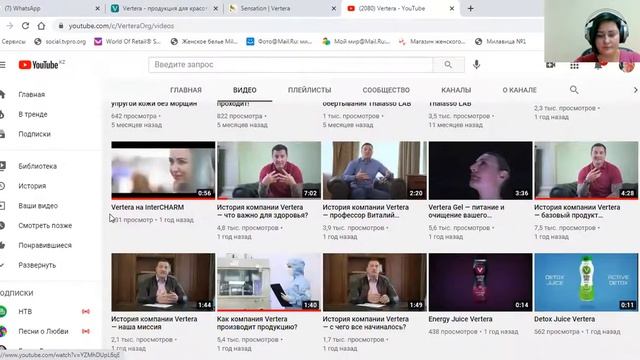Reload the page
Screen dimensions: 640x360
click(x=25, y=26)
